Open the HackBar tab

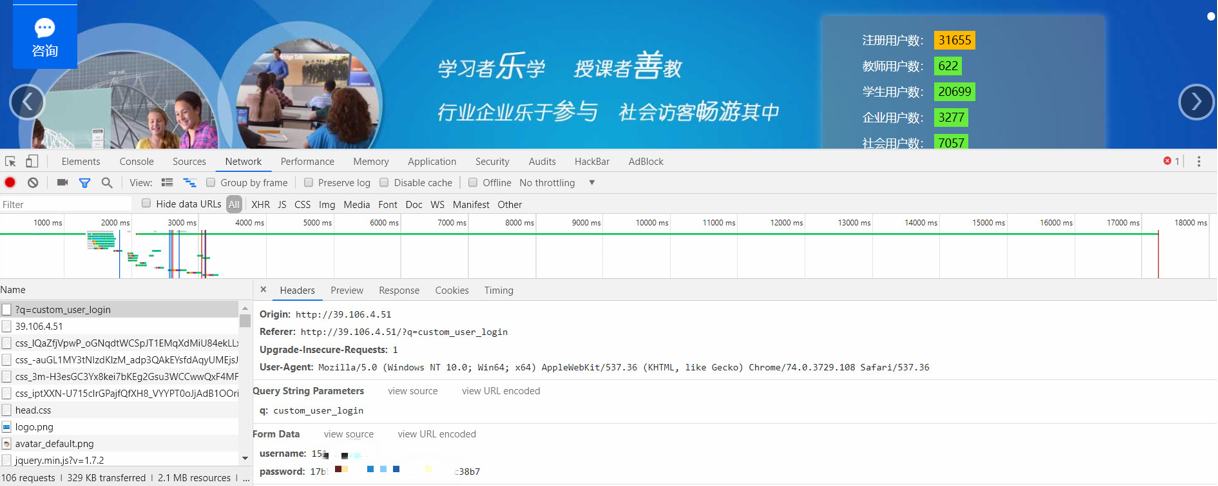tap(592, 161)
